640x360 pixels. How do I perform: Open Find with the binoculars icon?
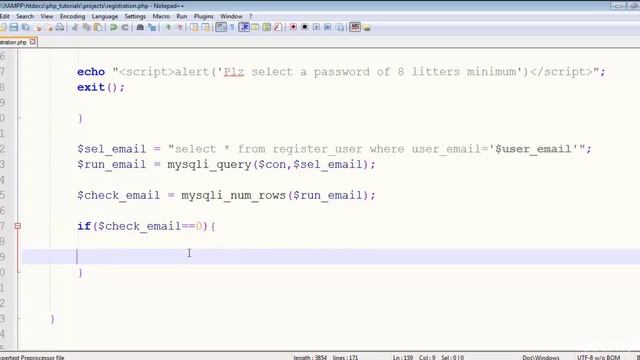(140, 27)
